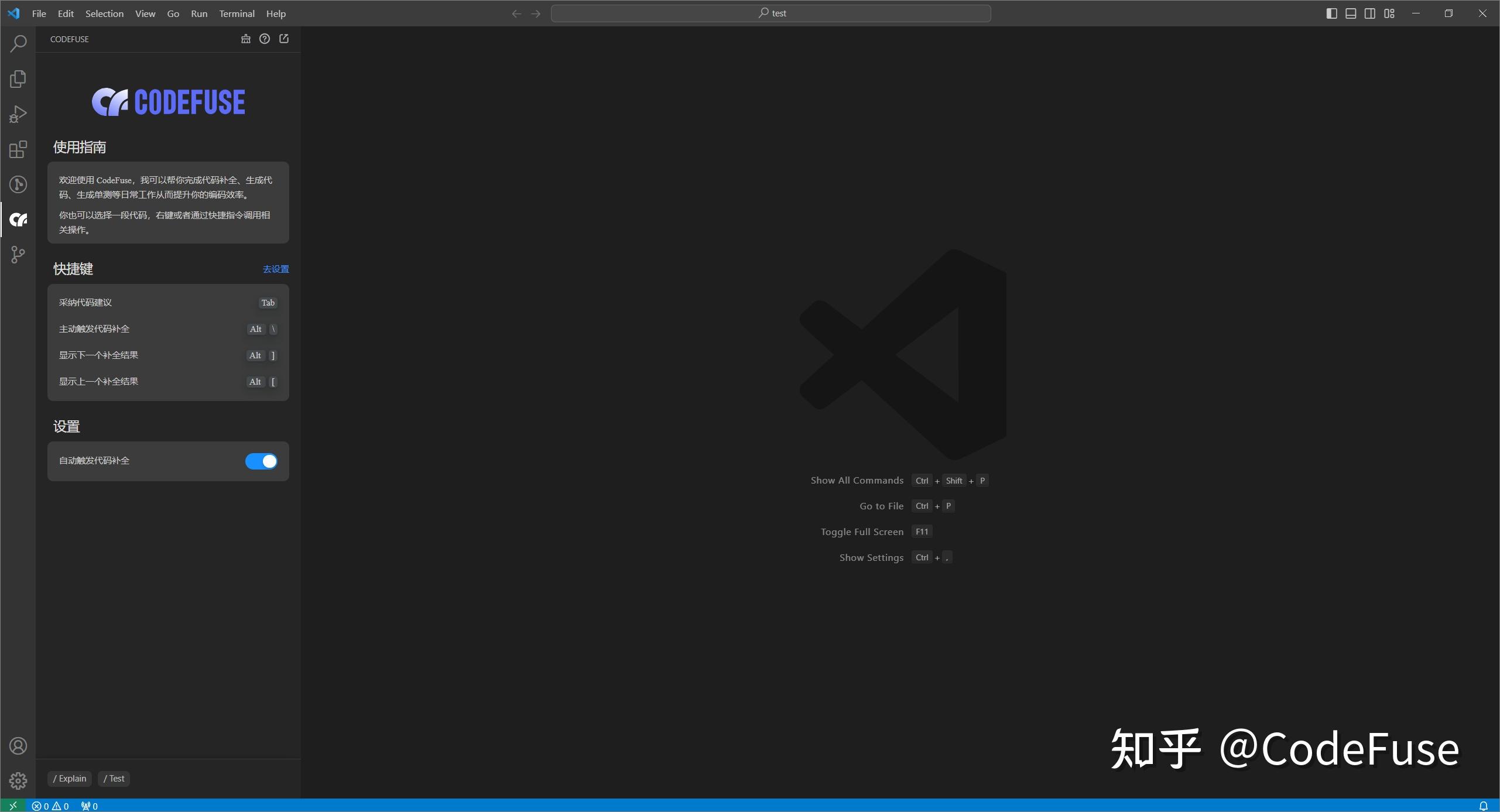Viewport: 1500px width, 812px height.
Task: Open the Terminal menu
Action: pyautogui.click(x=237, y=13)
